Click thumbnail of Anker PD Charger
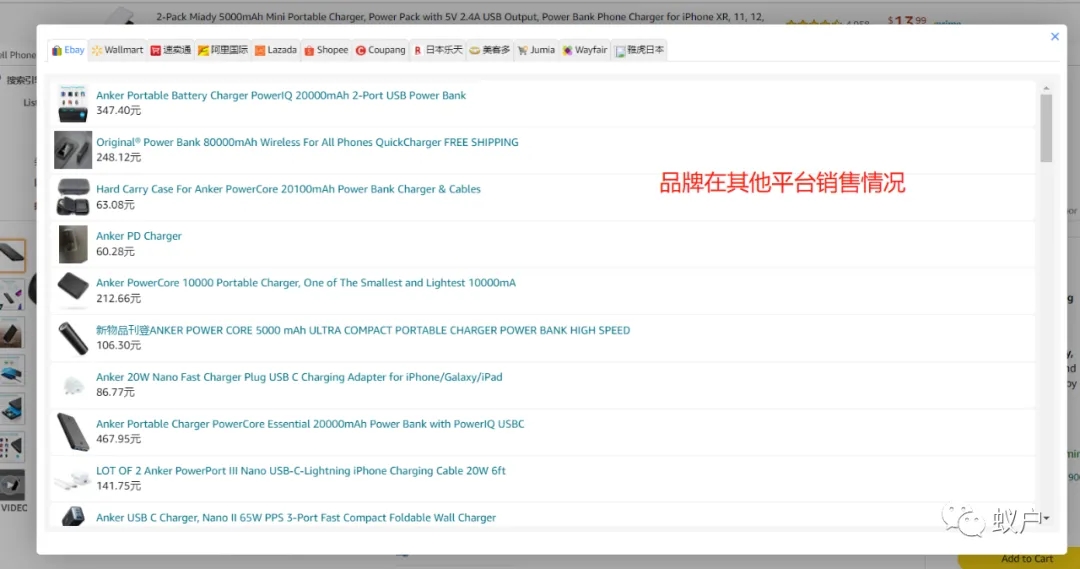Screen dimensions: 1080x569 pyautogui.click(x=73, y=244)
